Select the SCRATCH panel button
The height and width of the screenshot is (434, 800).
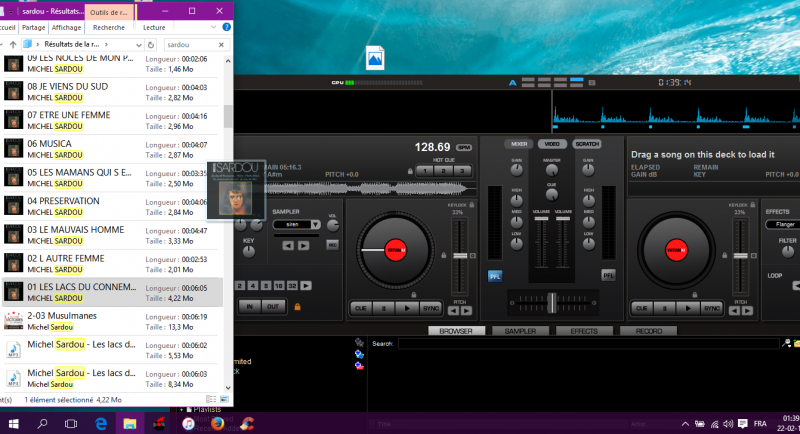click(x=587, y=144)
